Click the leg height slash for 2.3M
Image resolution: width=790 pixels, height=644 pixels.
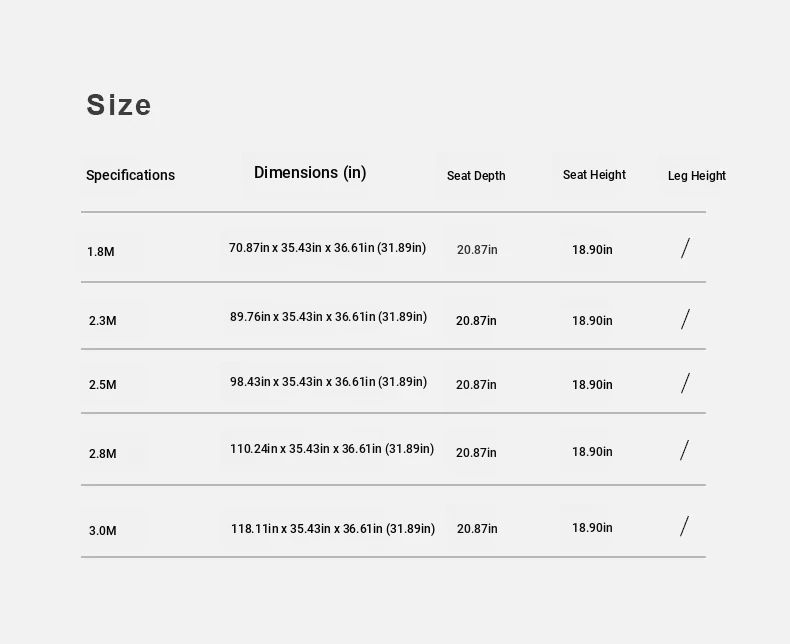click(685, 320)
